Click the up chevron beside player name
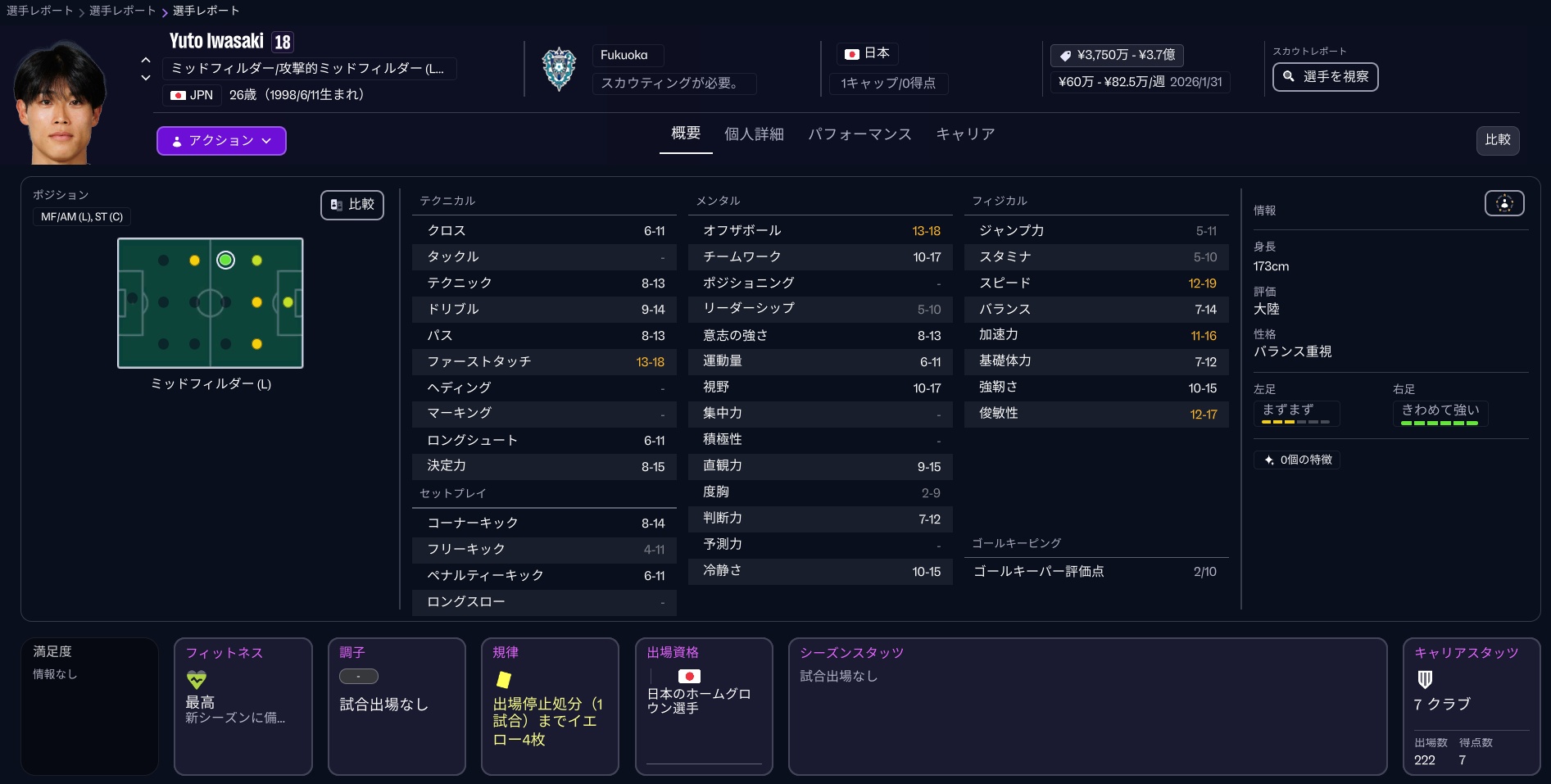The height and width of the screenshot is (784, 1551). (x=146, y=60)
